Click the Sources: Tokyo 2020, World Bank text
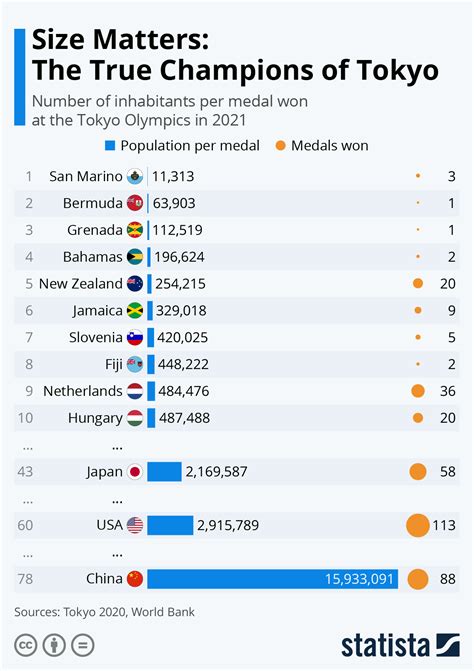474x671 pixels. pyautogui.click(x=104, y=612)
